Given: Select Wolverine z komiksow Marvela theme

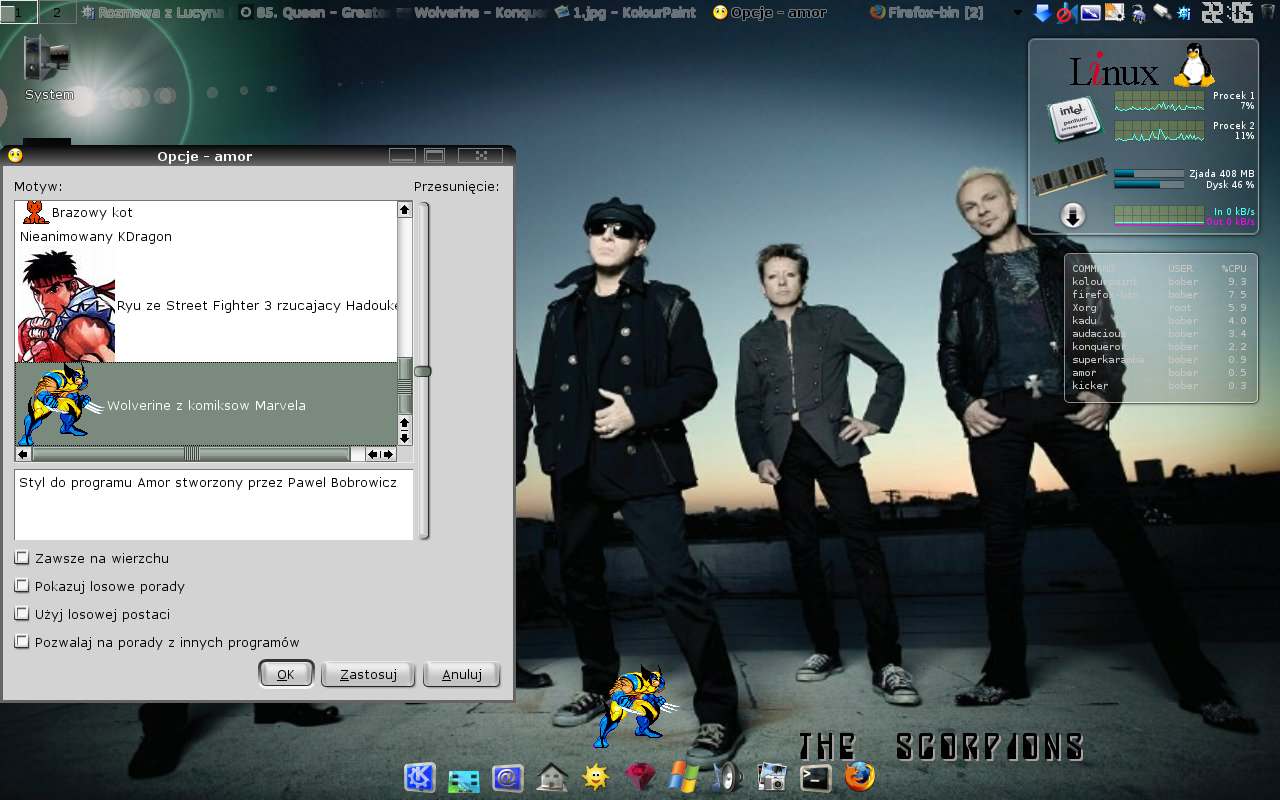Looking at the screenshot, I should [206, 405].
